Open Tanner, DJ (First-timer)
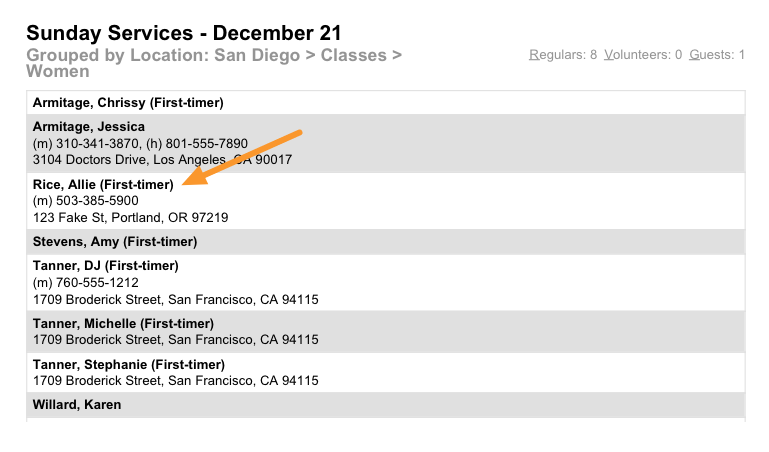Image resolution: width=769 pixels, height=452 pixels. 105,266
